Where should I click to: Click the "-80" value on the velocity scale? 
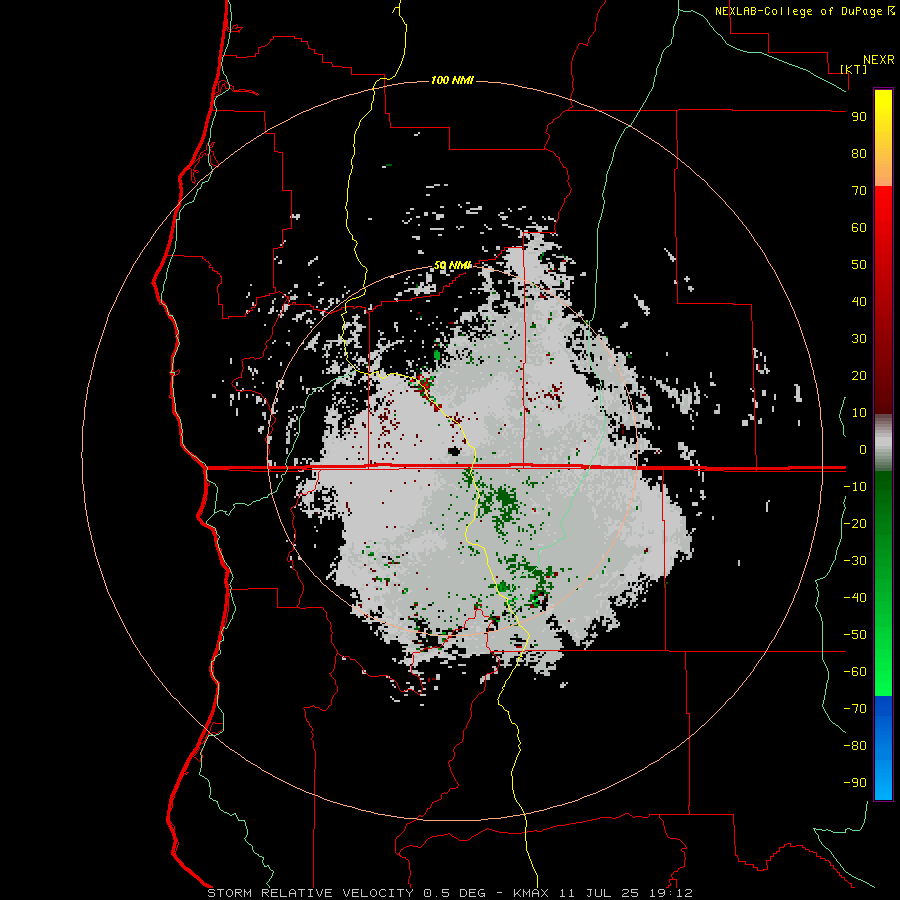point(855,746)
